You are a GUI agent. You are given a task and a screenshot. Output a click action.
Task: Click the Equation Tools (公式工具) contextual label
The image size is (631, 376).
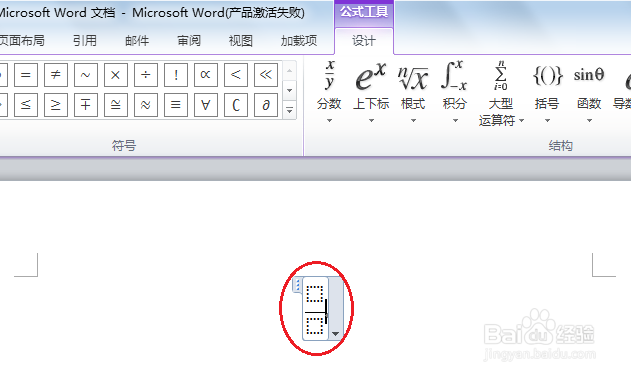(364, 12)
